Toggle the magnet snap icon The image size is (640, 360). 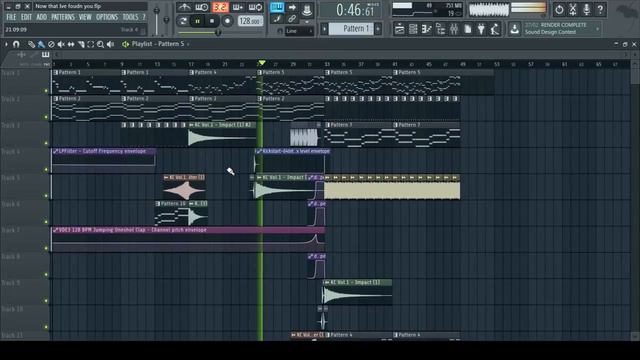16,44
